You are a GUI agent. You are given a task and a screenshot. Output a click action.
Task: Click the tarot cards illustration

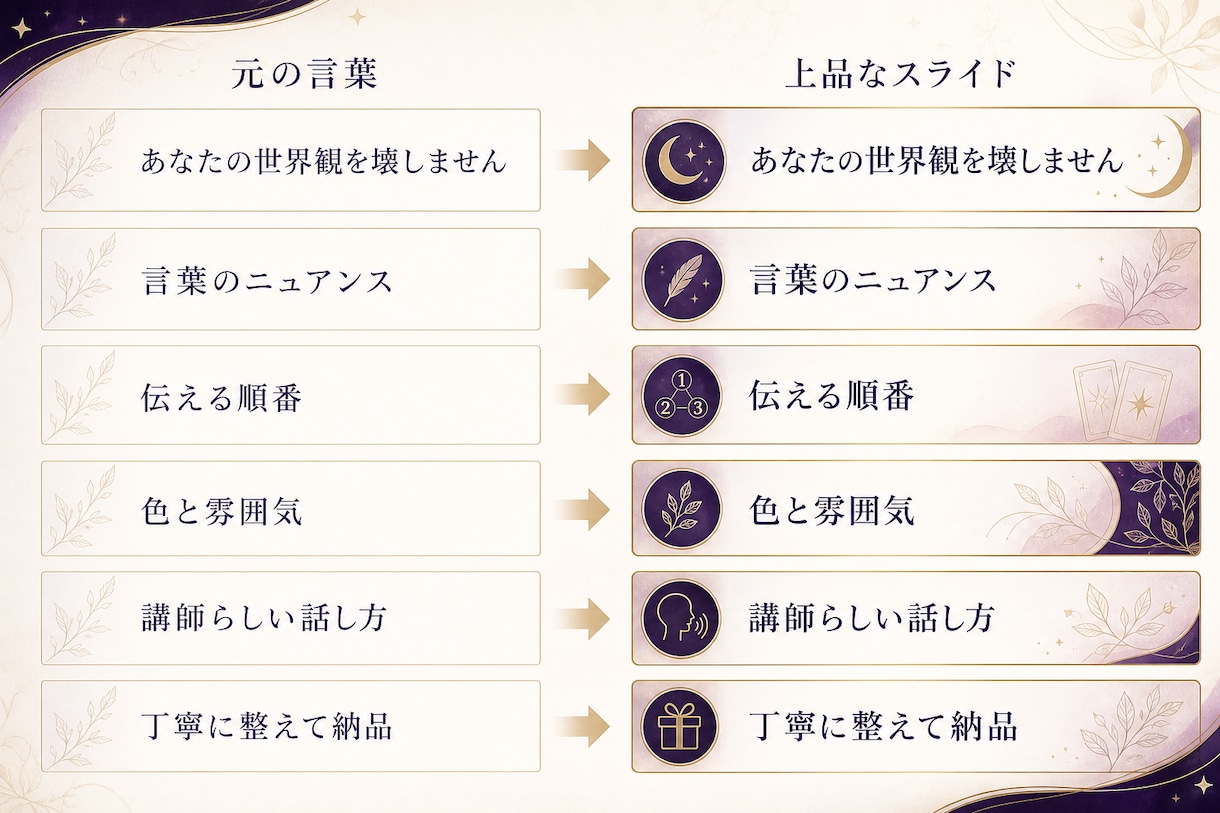[x=1122, y=399]
